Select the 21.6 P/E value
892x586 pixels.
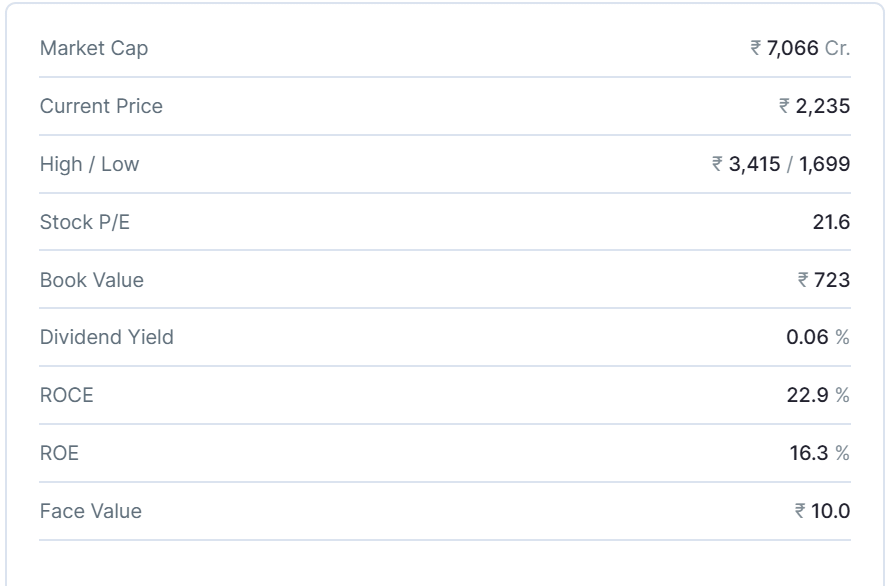pos(831,222)
